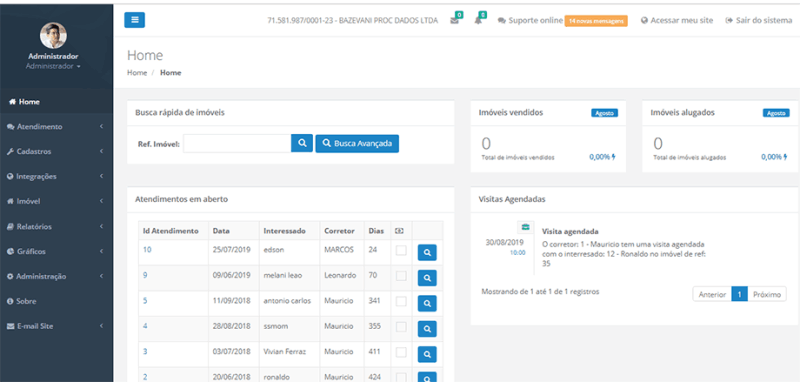View details of atendimento 10 via magnifier button
Screen dimensions: 800x382
click(427, 252)
